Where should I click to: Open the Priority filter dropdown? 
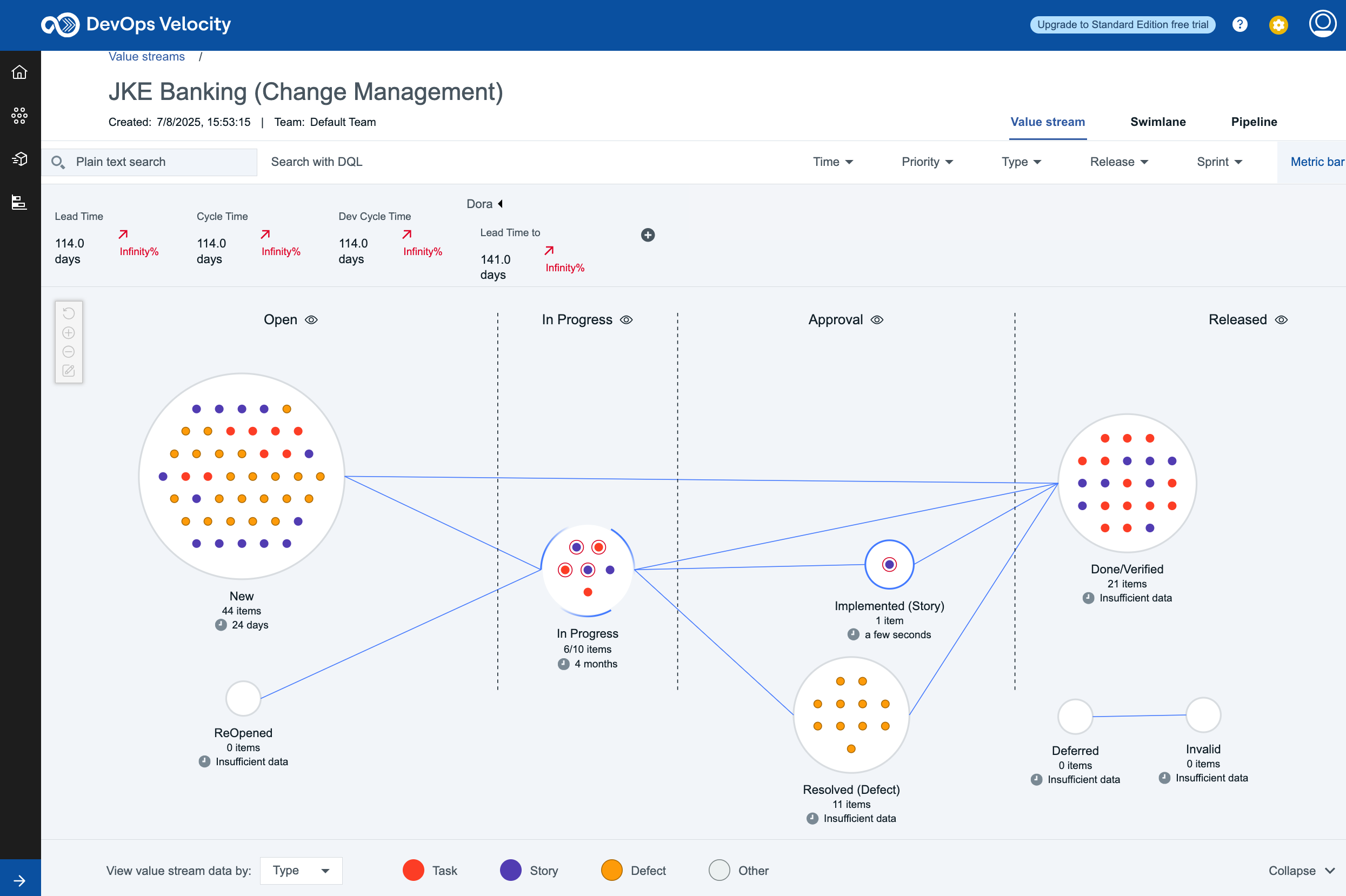[927, 162]
